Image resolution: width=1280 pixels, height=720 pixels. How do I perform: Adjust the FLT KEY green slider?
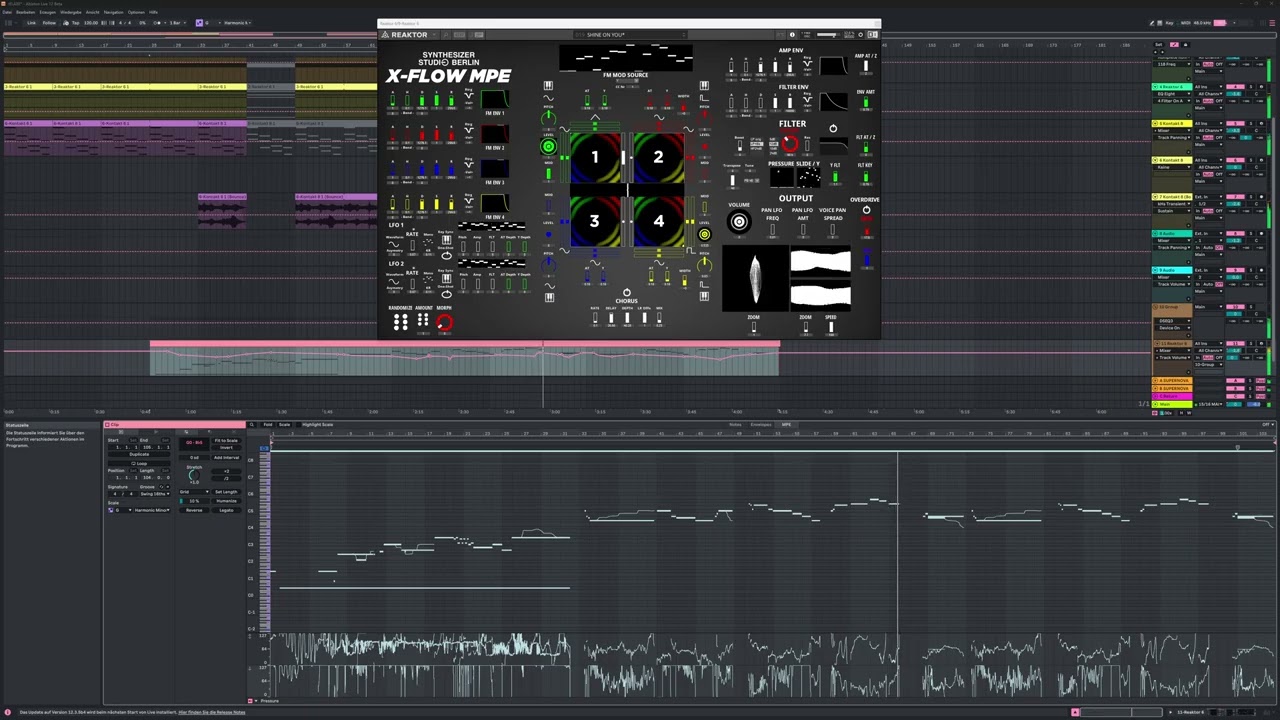[x=866, y=176]
